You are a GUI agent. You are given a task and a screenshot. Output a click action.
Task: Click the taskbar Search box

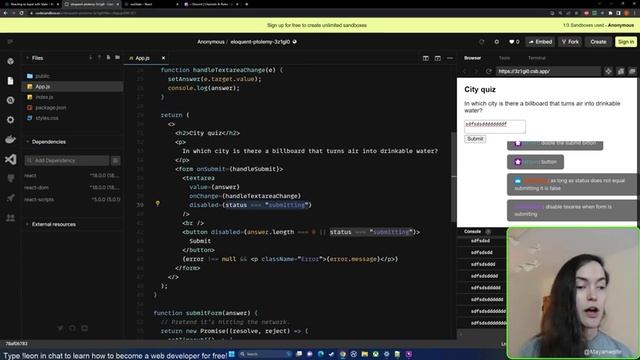pos(265,354)
